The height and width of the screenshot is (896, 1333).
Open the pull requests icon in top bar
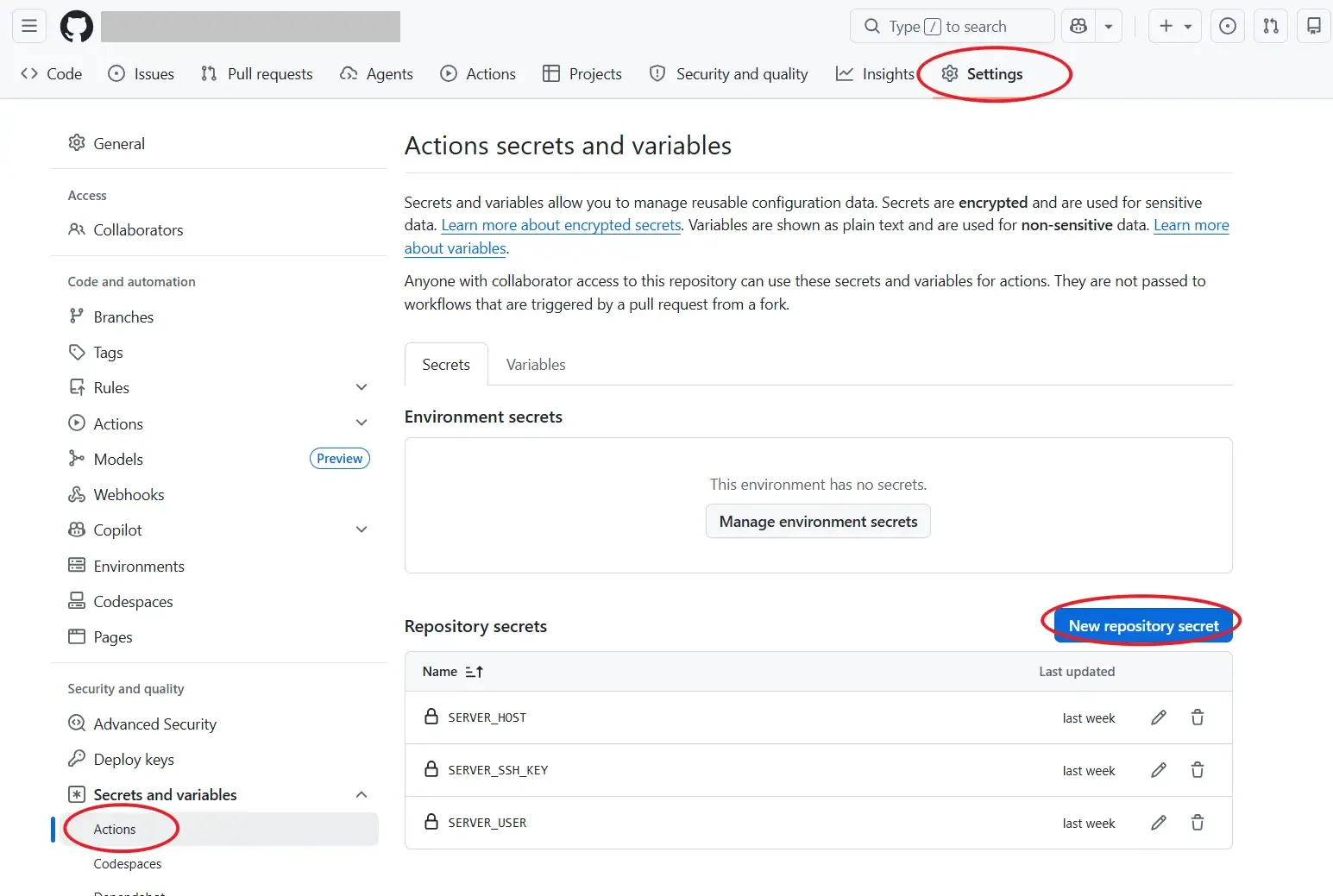[x=1270, y=27]
